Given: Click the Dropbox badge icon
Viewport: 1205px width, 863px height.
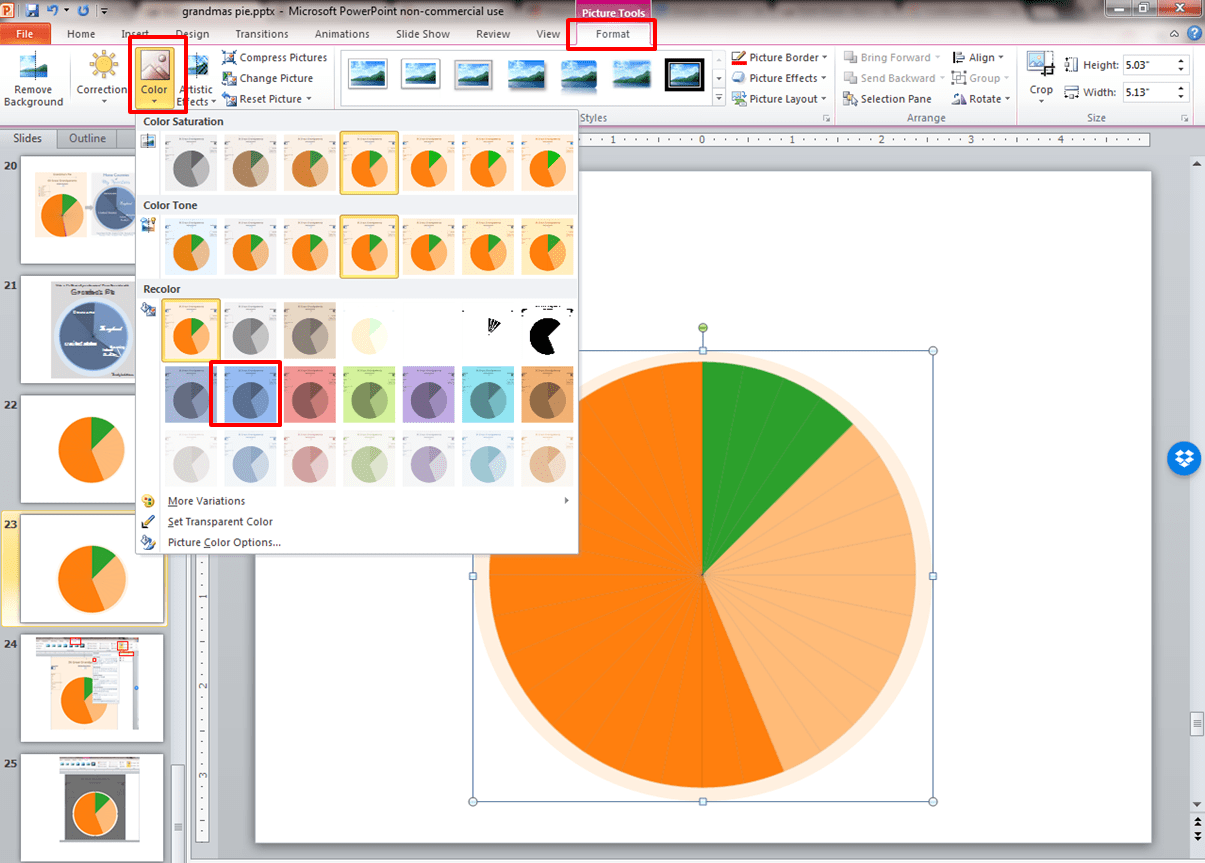Looking at the screenshot, I should 1184,459.
